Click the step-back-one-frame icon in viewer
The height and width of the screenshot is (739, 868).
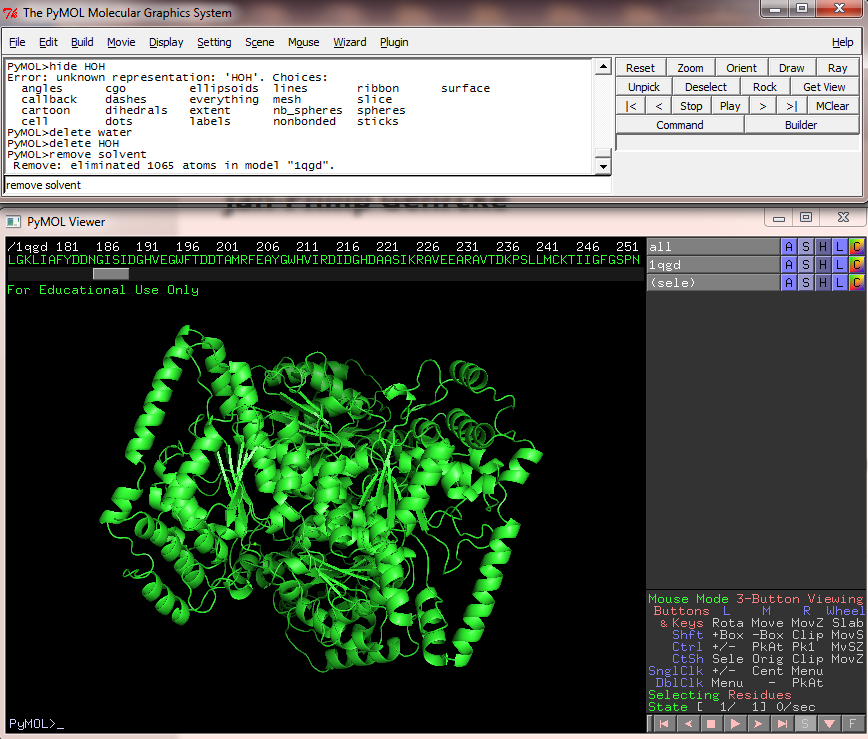[x=688, y=724]
